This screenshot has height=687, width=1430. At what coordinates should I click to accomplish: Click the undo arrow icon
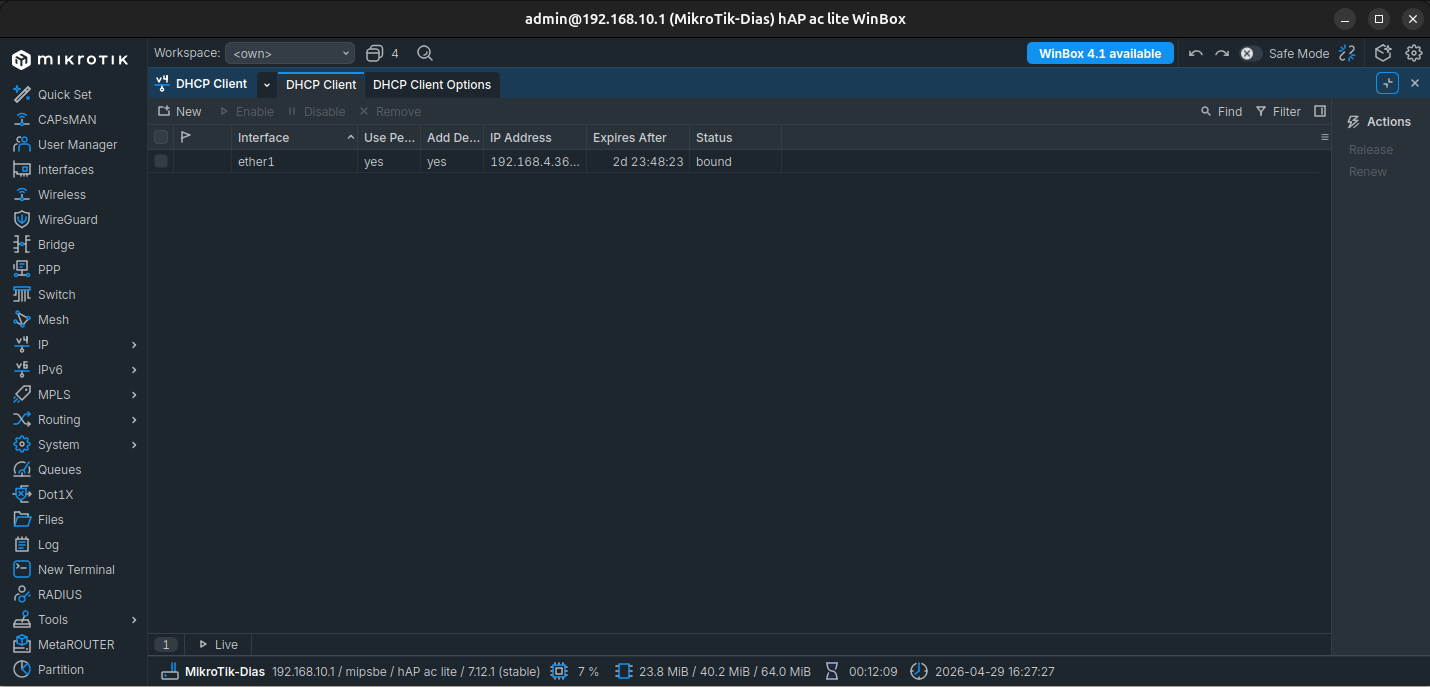click(1195, 53)
